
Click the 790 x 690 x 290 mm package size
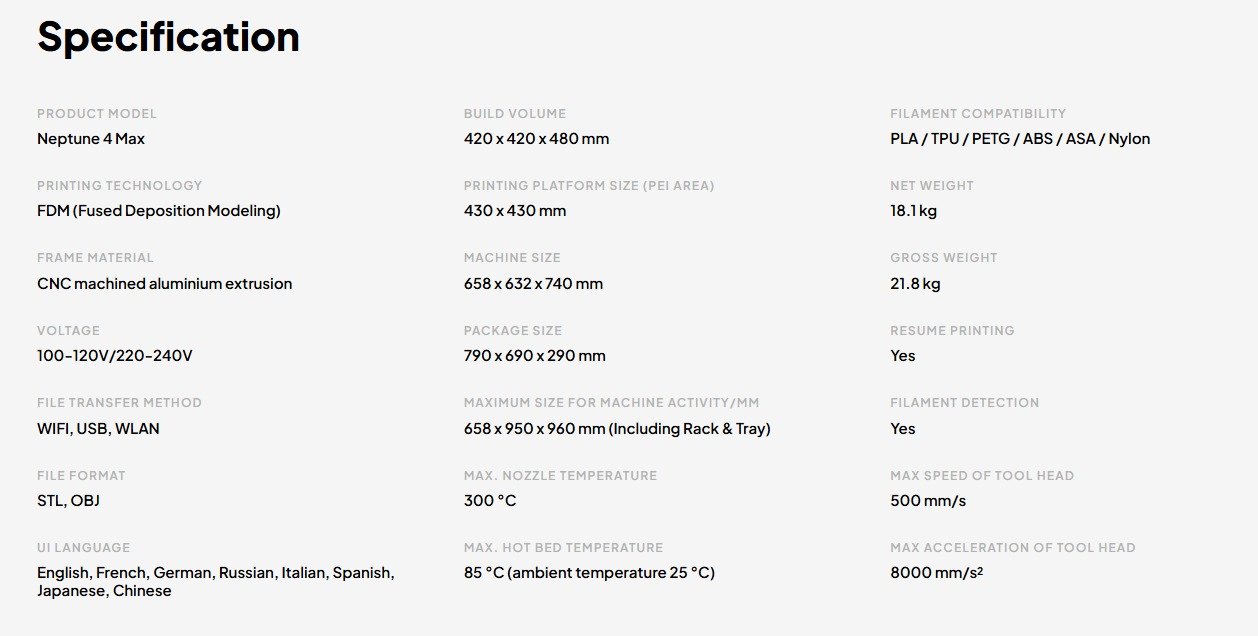pos(534,356)
